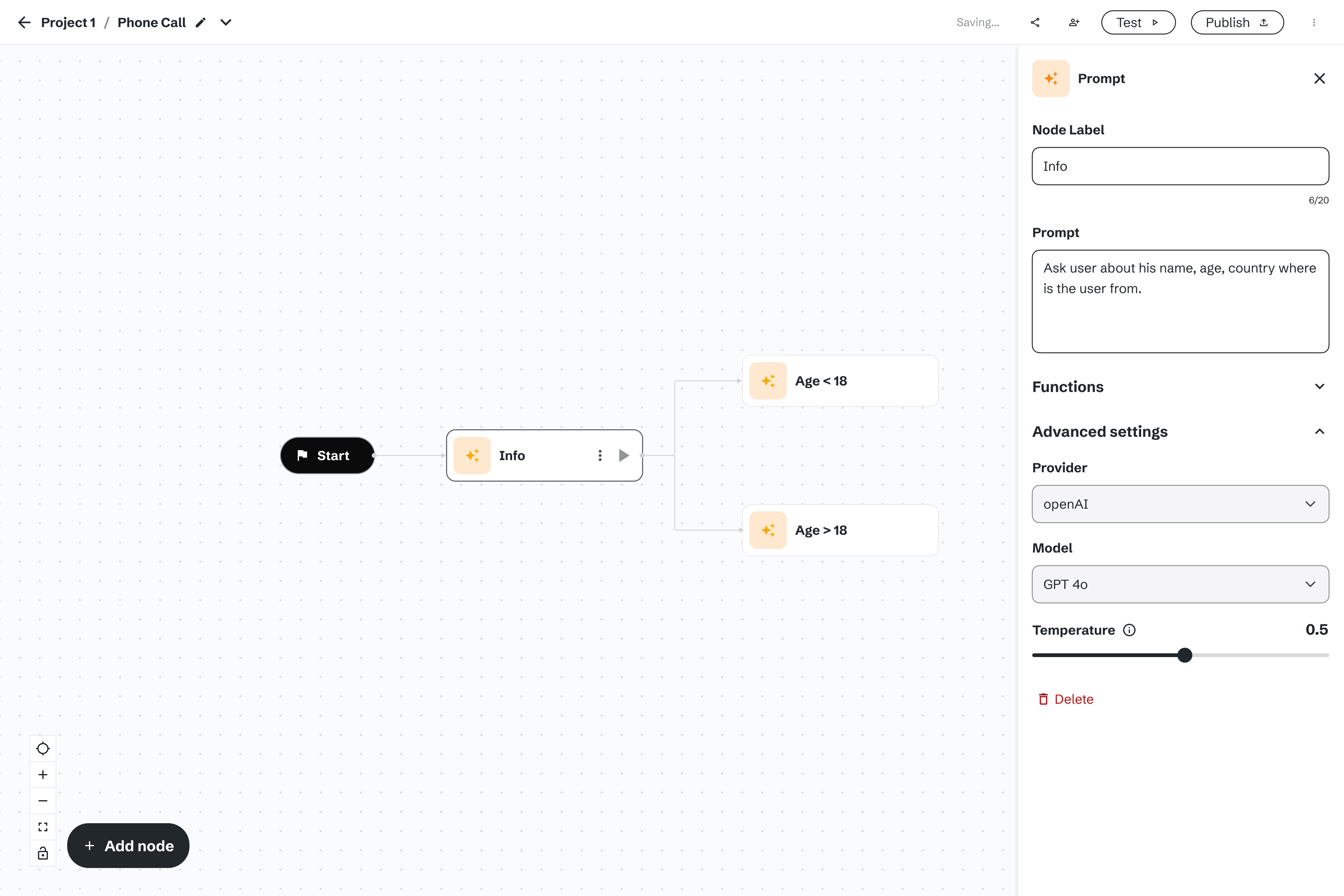Open the Phone Call chevron dropdown
Viewport: 1344px width, 896px height.
click(226, 22)
